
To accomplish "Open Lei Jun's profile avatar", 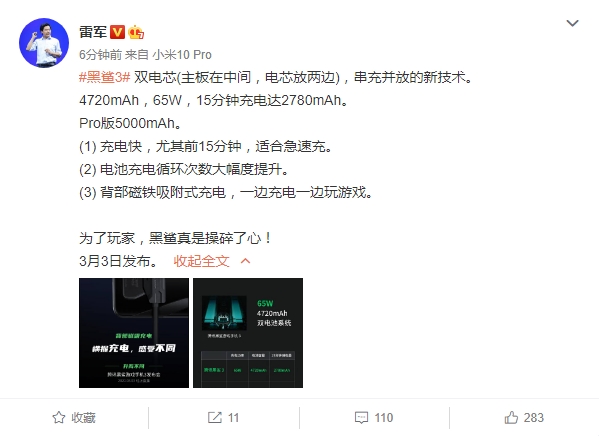I will [44, 43].
